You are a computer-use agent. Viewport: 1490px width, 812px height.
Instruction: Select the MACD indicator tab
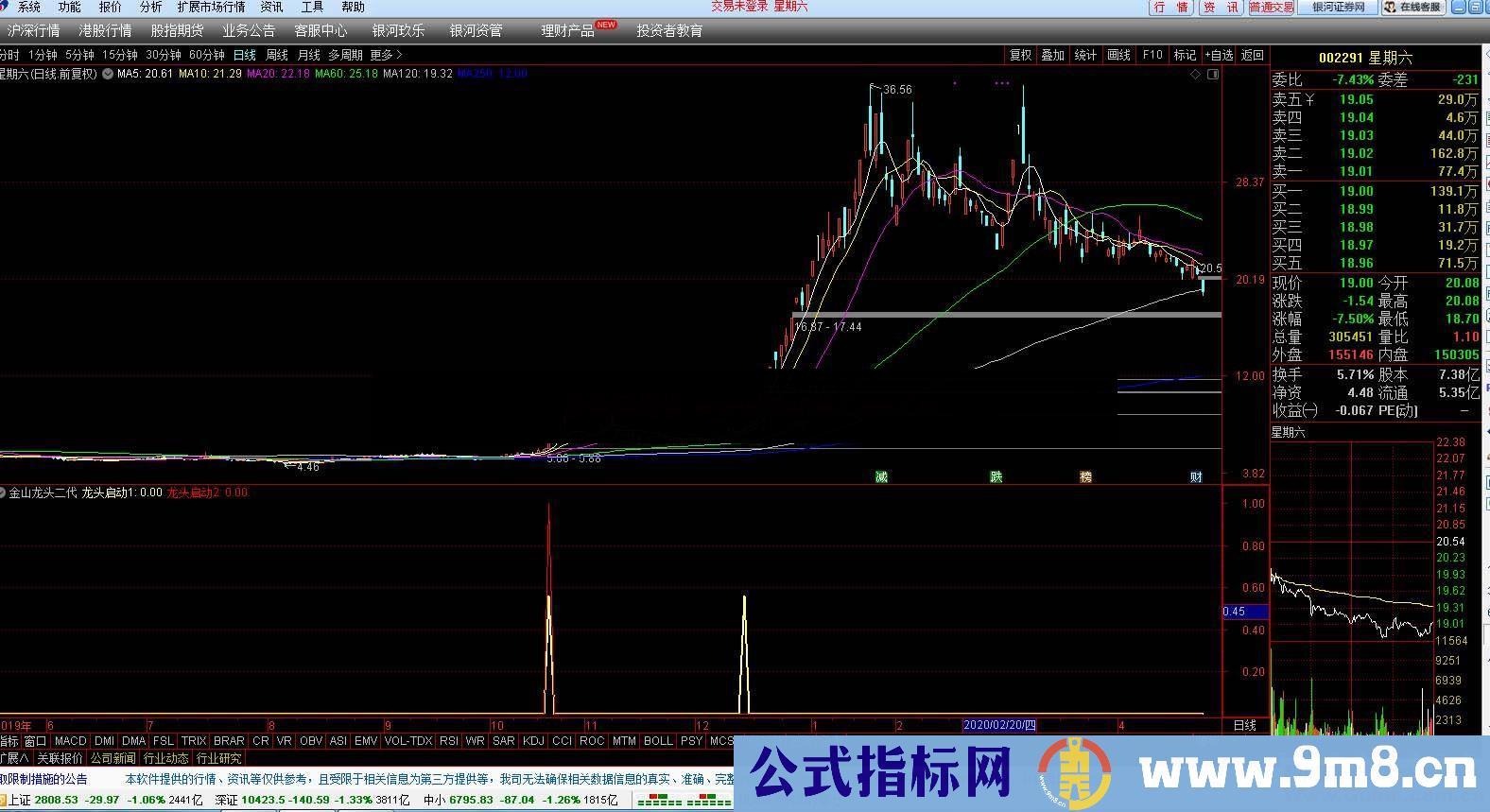(x=70, y=741)
